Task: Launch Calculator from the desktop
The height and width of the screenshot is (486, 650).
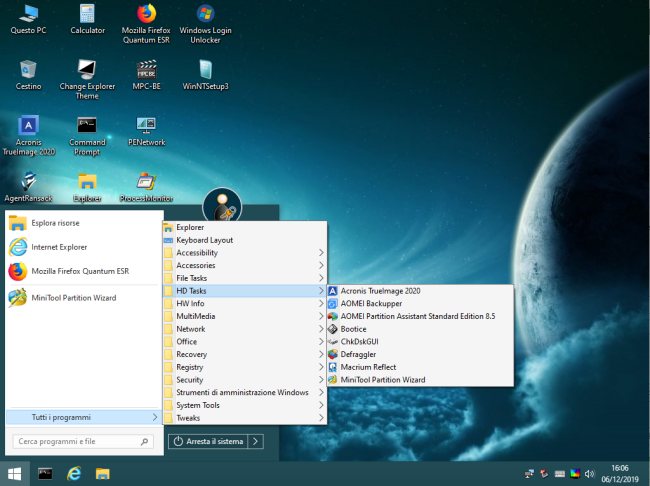Action: point(87,19)
